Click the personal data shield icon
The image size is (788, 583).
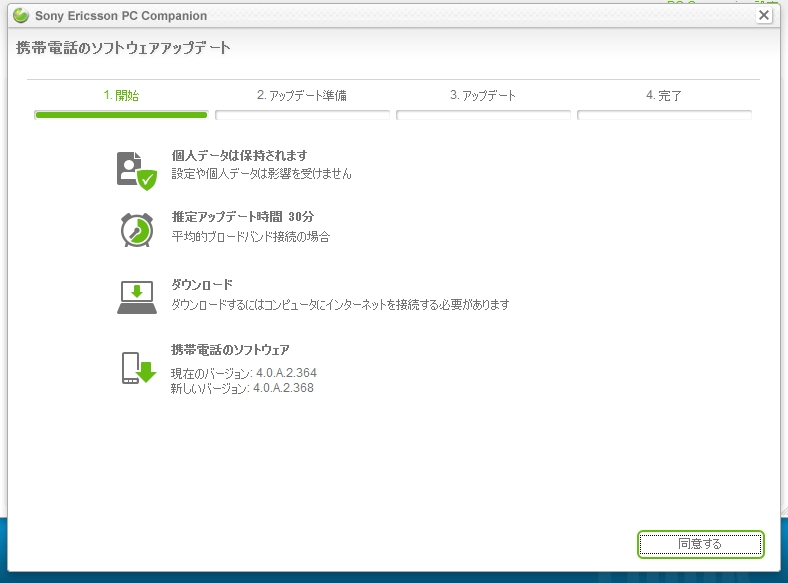[136, 169]
